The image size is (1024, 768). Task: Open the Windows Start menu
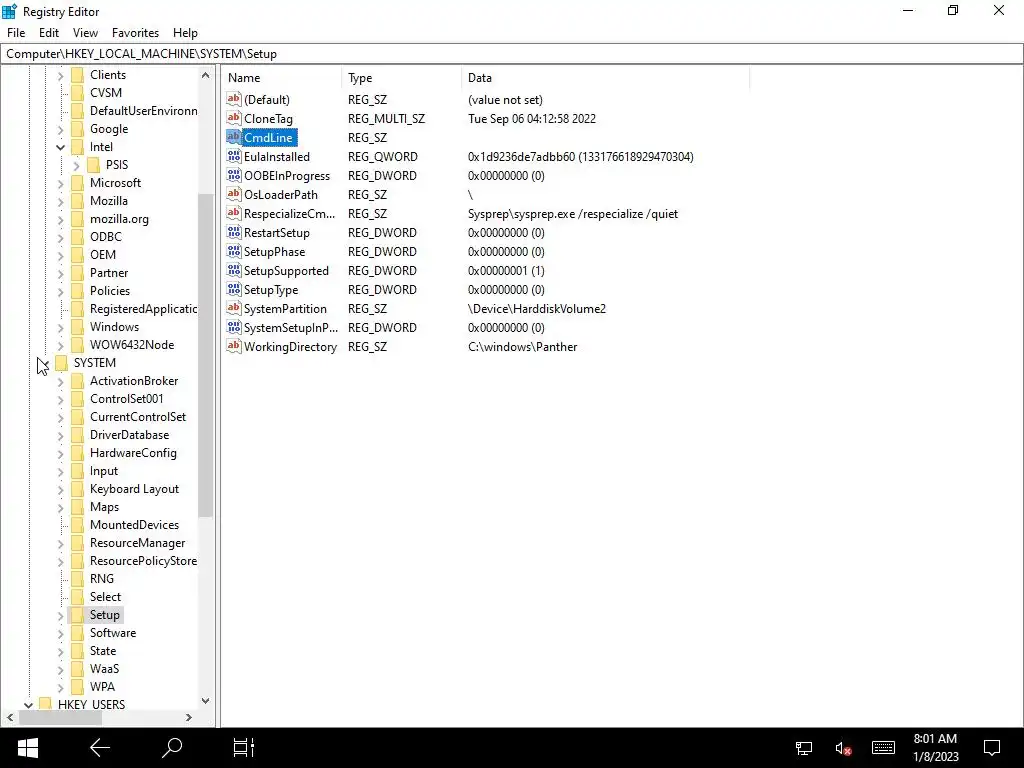27,748
